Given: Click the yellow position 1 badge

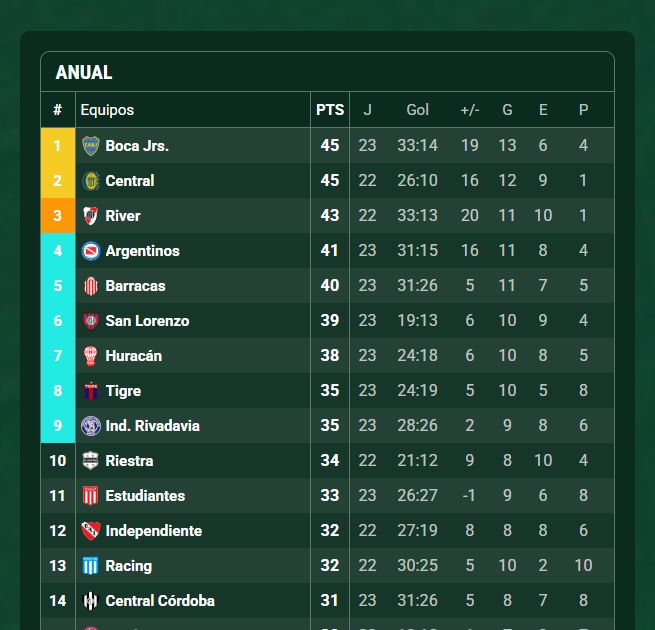Looking at the screenshot, I should click(x=58, y=145).
